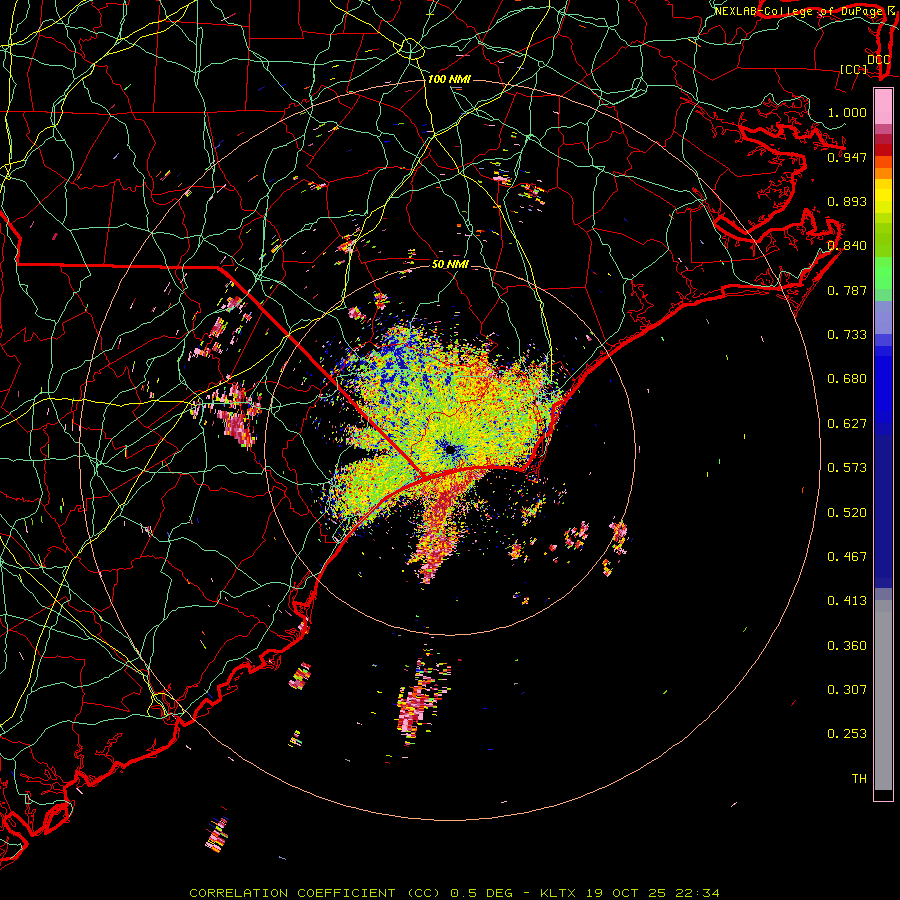This screenshot has width=900, height=900.
Task: Click the 0.253 scale value
Action: pos(847,734)
